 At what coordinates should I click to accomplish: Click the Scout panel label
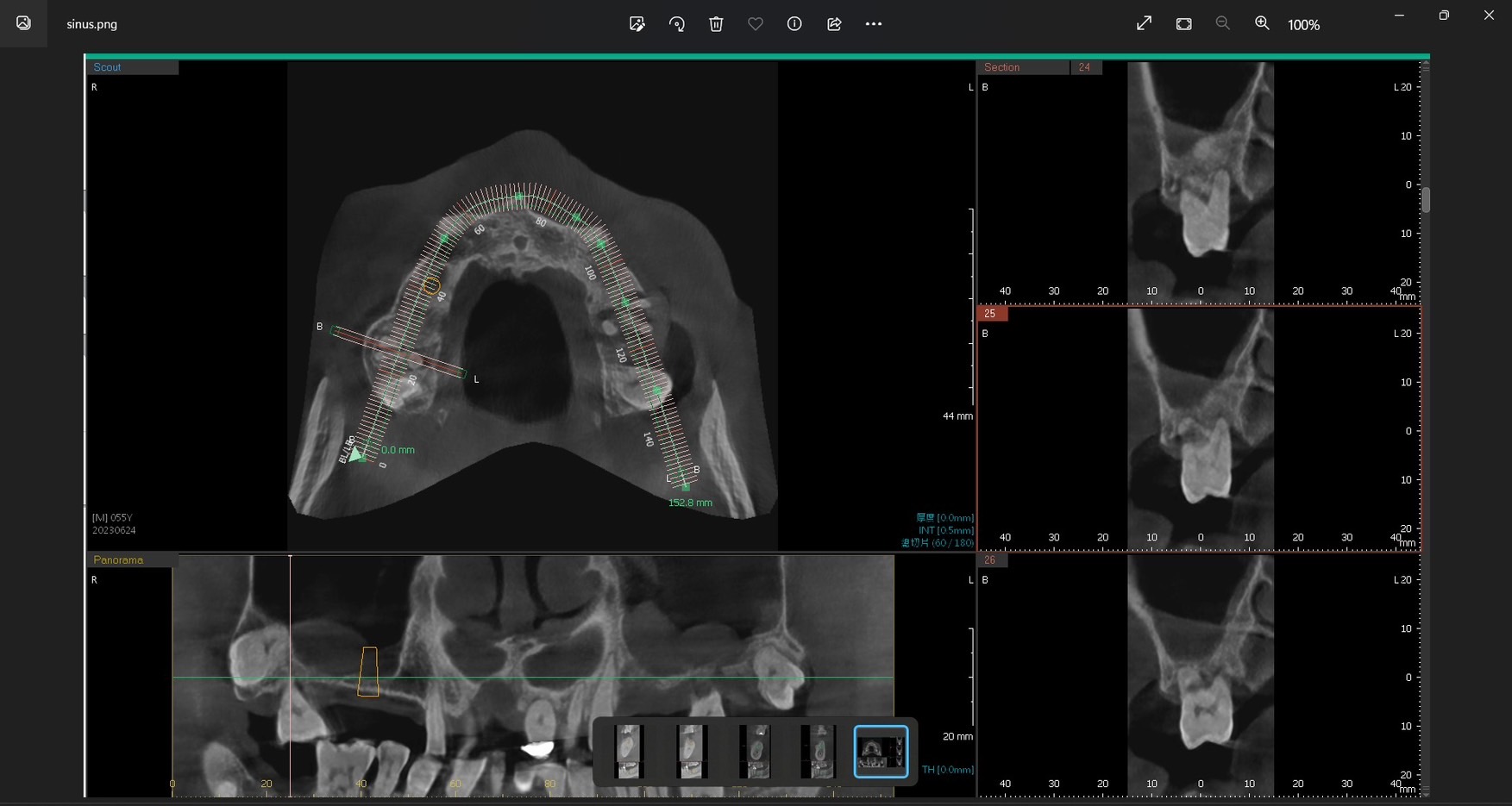point(107,67)
